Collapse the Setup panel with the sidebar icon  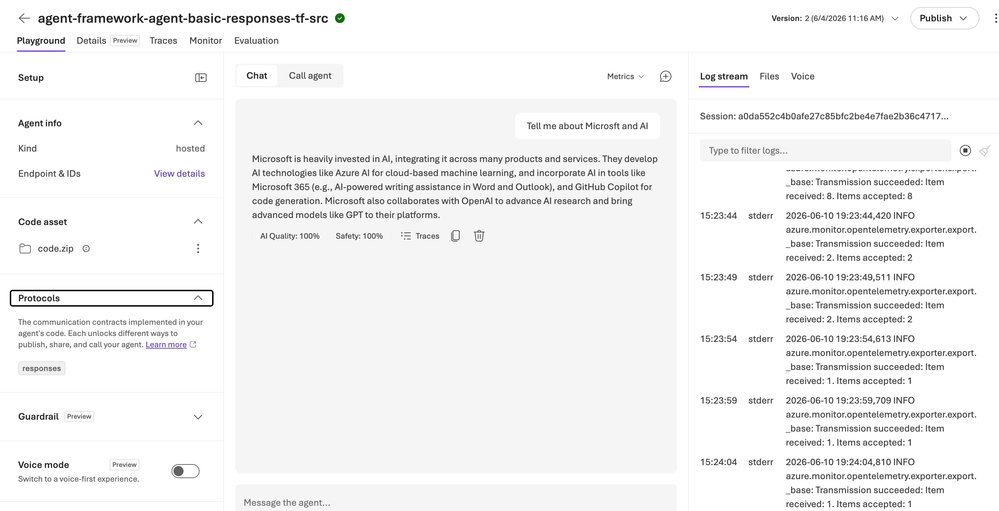click(201, 78)
